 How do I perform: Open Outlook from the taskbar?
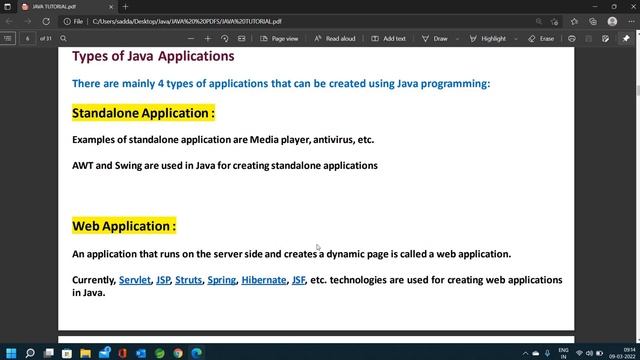[141, 353]
